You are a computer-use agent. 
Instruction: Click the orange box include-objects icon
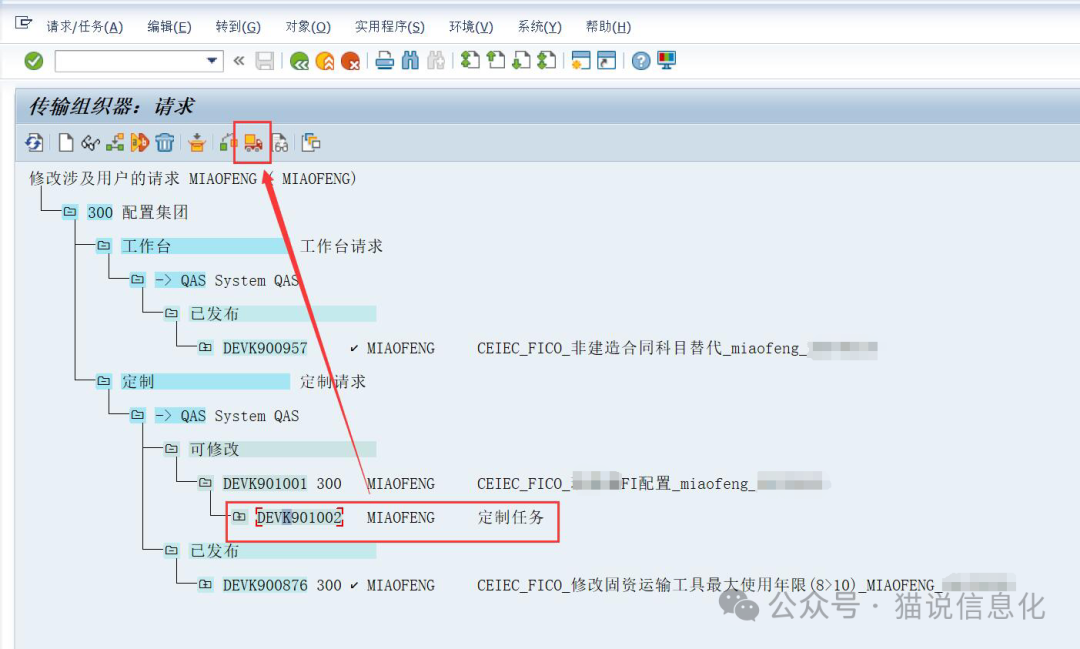point(197,143)
